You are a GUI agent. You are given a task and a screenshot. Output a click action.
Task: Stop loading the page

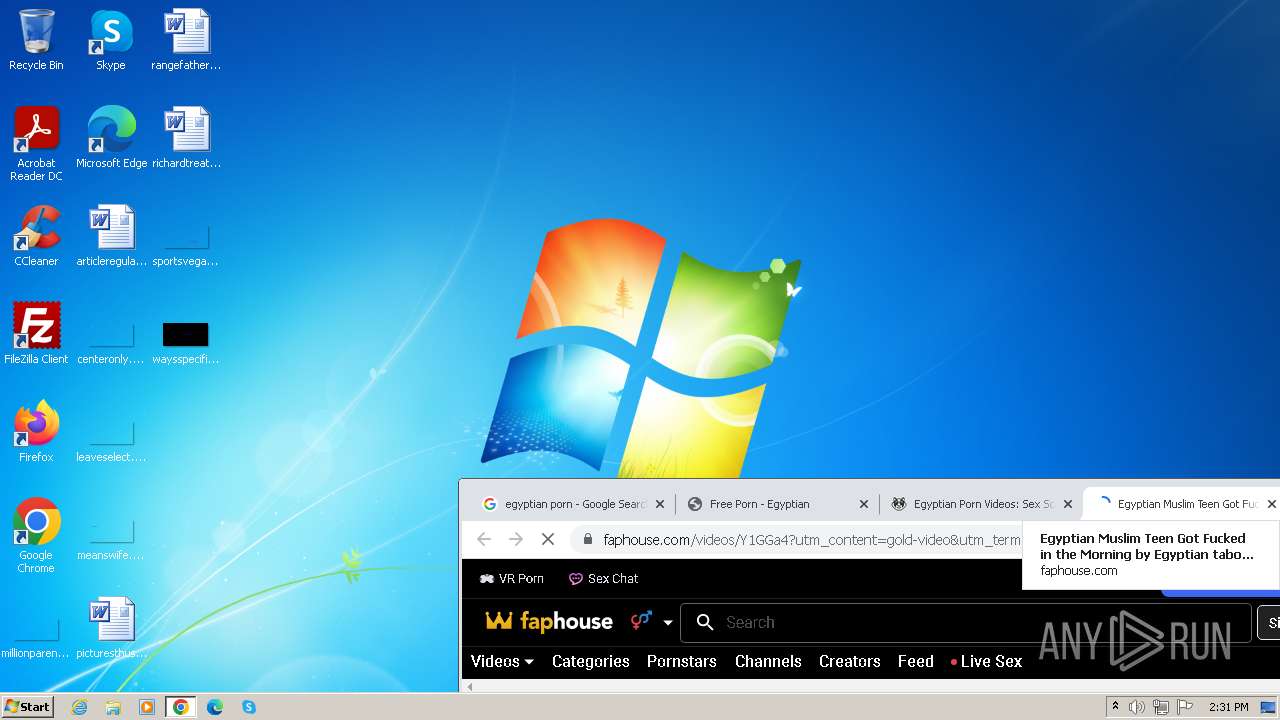click(x=548, y=540)
